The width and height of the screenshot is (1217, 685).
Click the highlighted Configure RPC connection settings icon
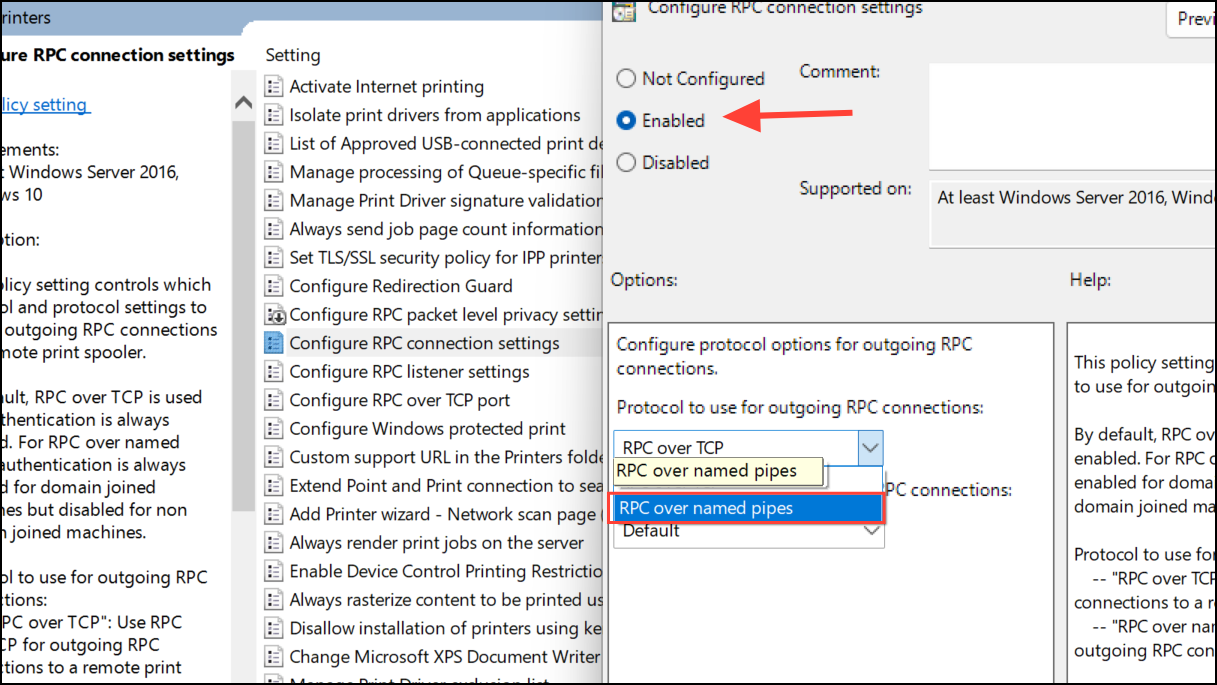coord(274,343)
